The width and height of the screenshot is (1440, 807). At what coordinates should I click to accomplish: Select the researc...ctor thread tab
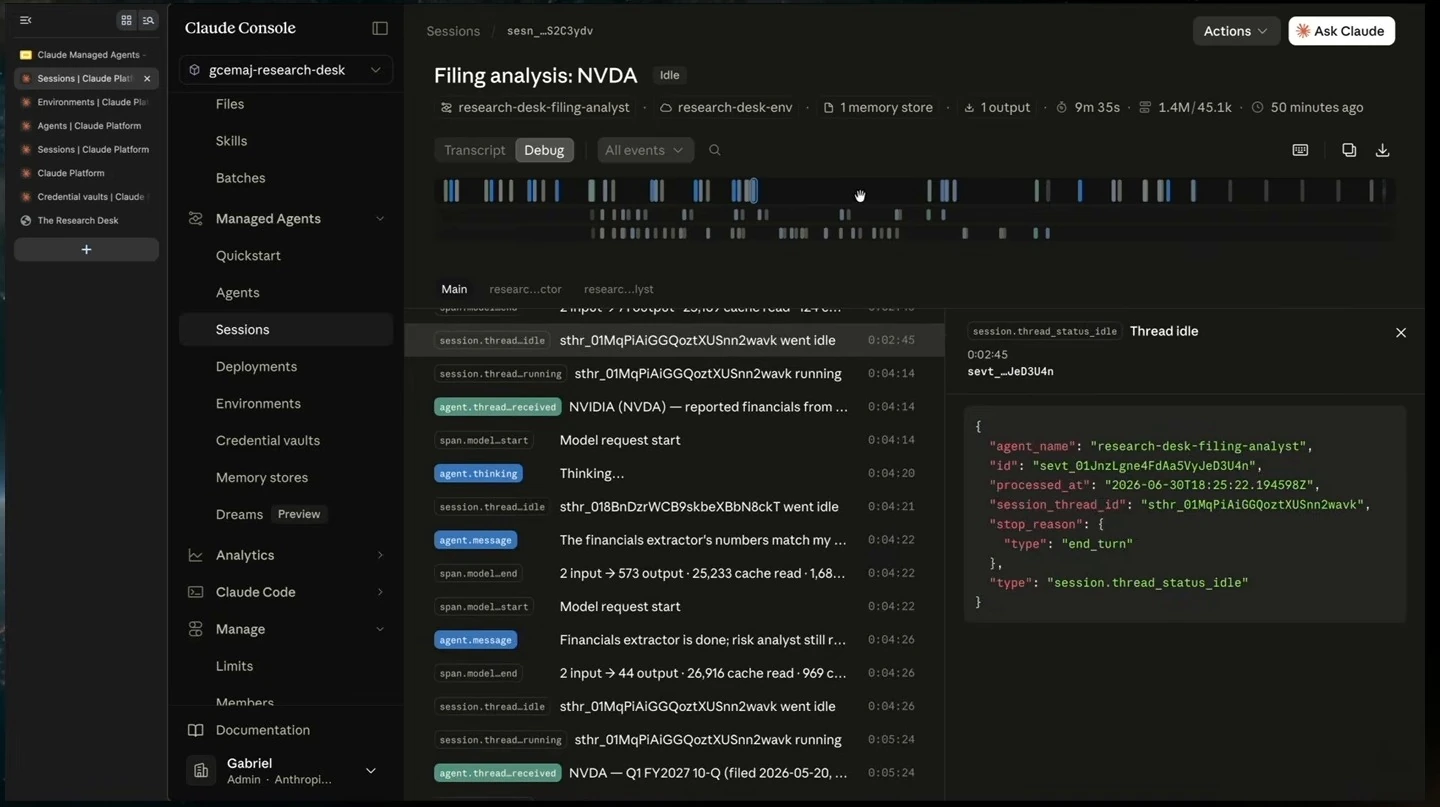point(525,289)
